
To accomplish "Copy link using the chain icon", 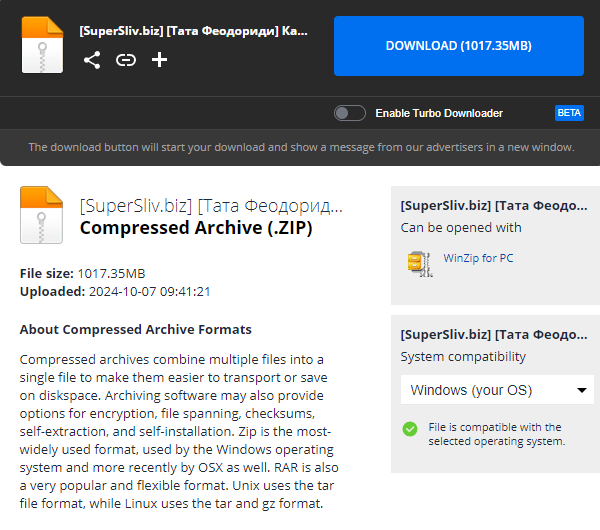I will click(126, 60).
